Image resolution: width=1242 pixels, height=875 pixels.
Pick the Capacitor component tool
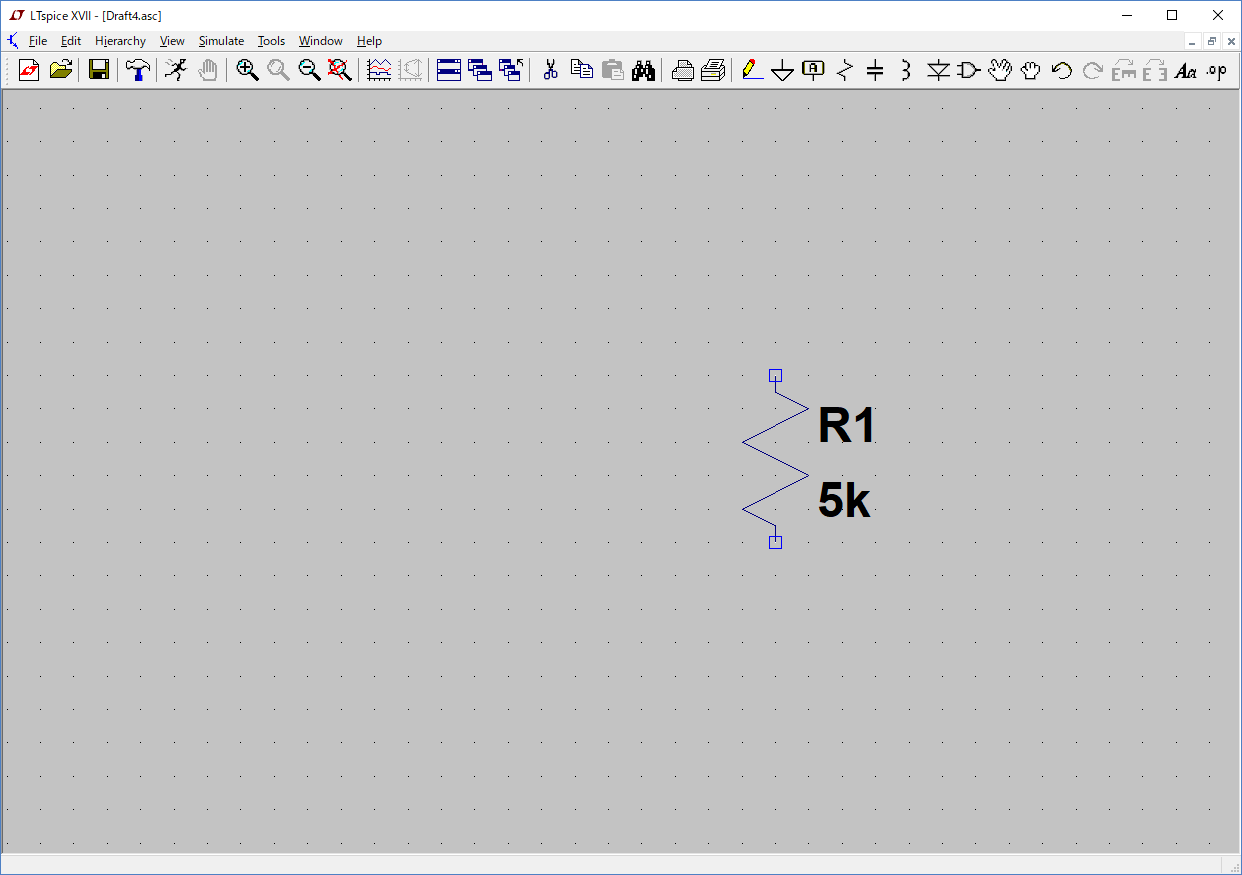click(x=875, y=70)
